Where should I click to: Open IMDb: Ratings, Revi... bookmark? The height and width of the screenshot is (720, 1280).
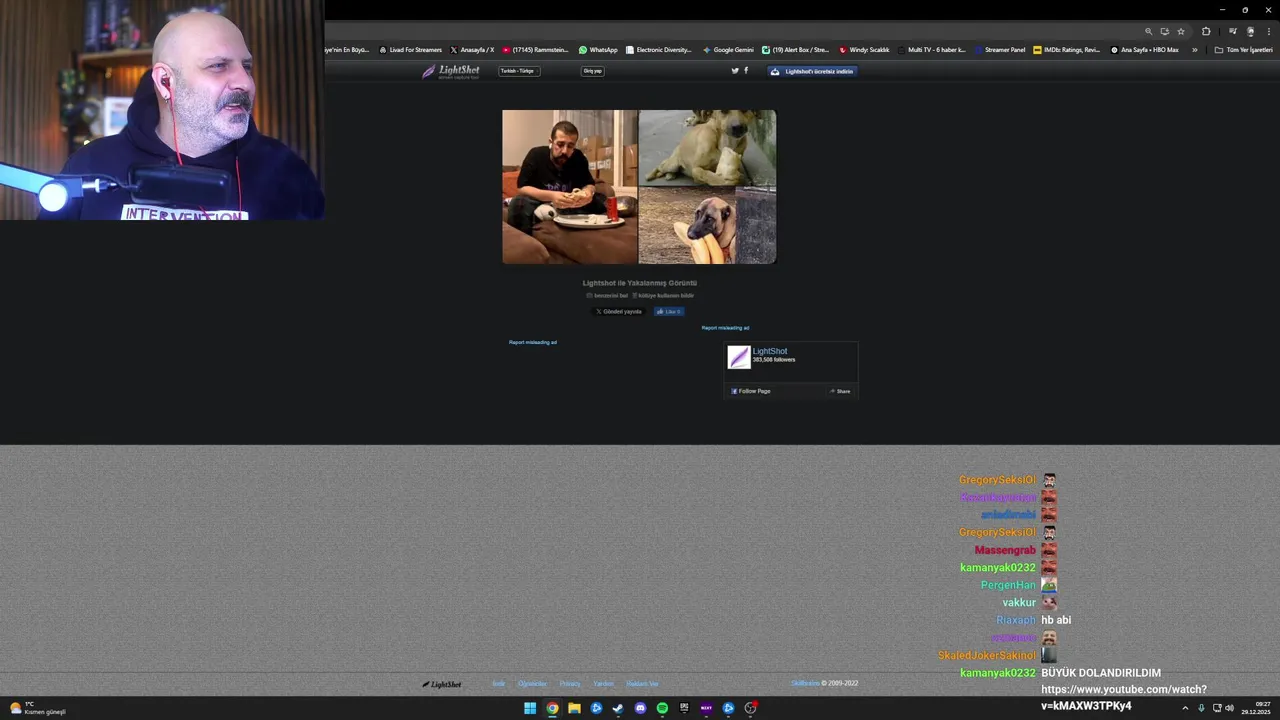pos(1066,50)
